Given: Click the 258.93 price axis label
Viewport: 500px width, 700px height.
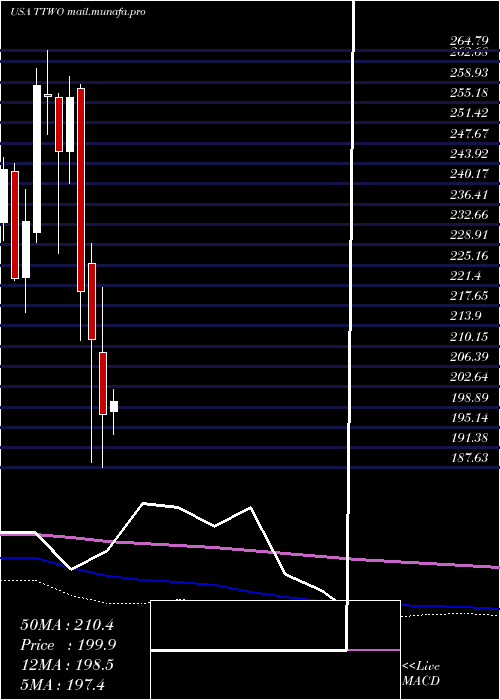Looking at the screenshot, I should pos(469,72).
